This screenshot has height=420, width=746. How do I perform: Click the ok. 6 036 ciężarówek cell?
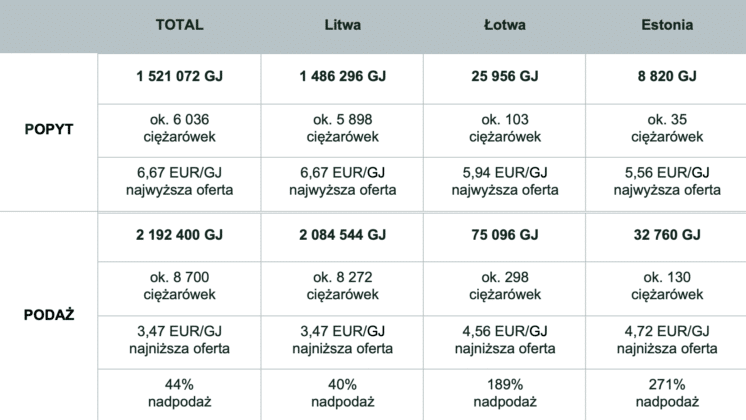click(179, 130)
